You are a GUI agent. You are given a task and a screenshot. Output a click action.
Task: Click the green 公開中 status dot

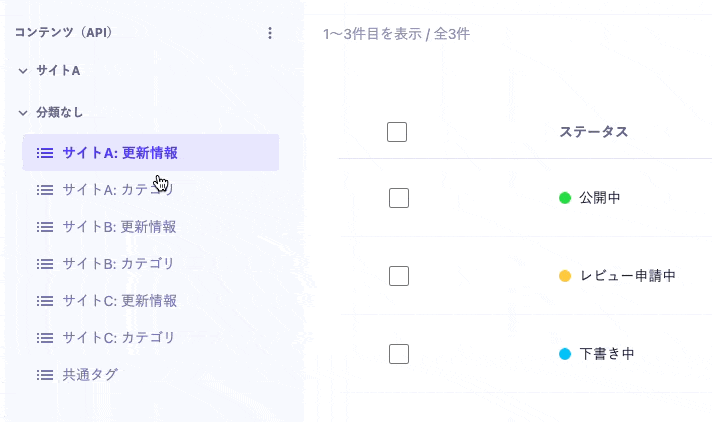pos(565,198)
